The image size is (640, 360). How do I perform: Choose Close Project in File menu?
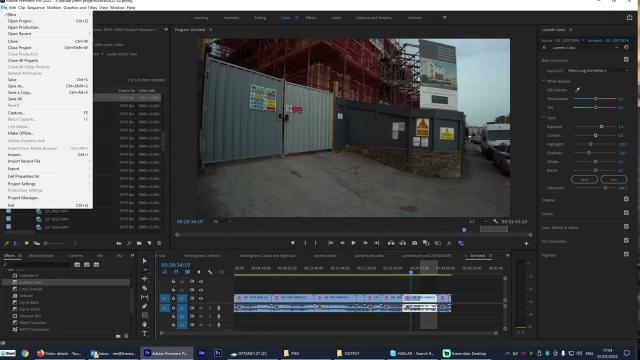pos(19,48)
